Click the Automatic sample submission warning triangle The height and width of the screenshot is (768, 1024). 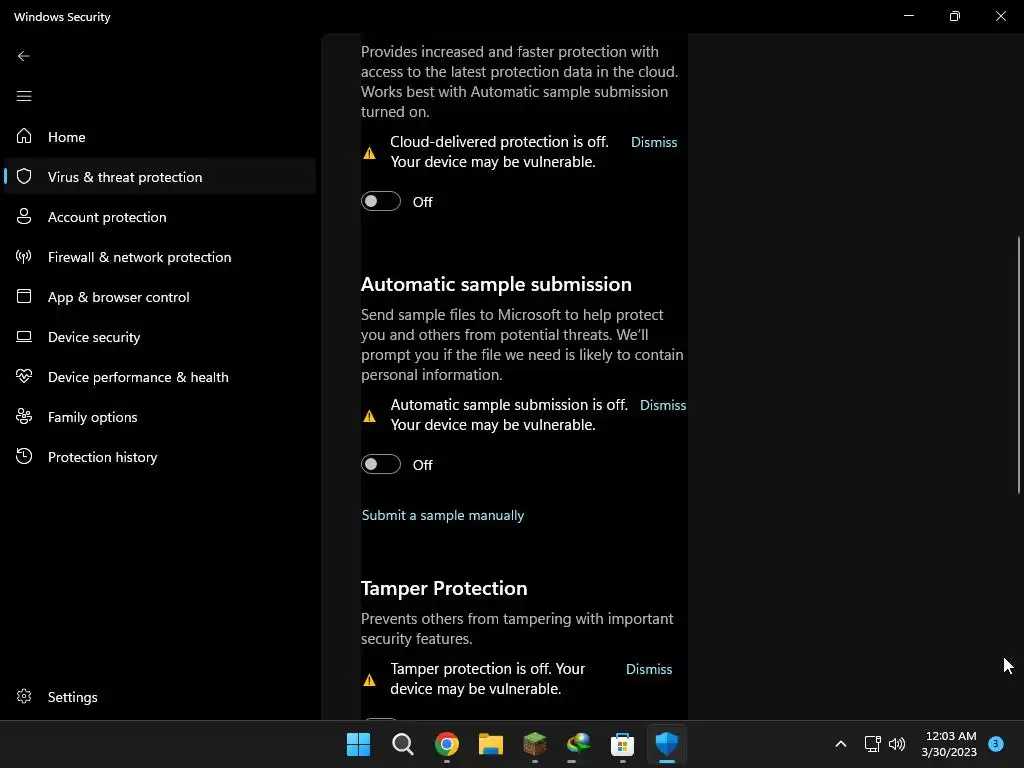pyautogui.click(x=369, y=416)
